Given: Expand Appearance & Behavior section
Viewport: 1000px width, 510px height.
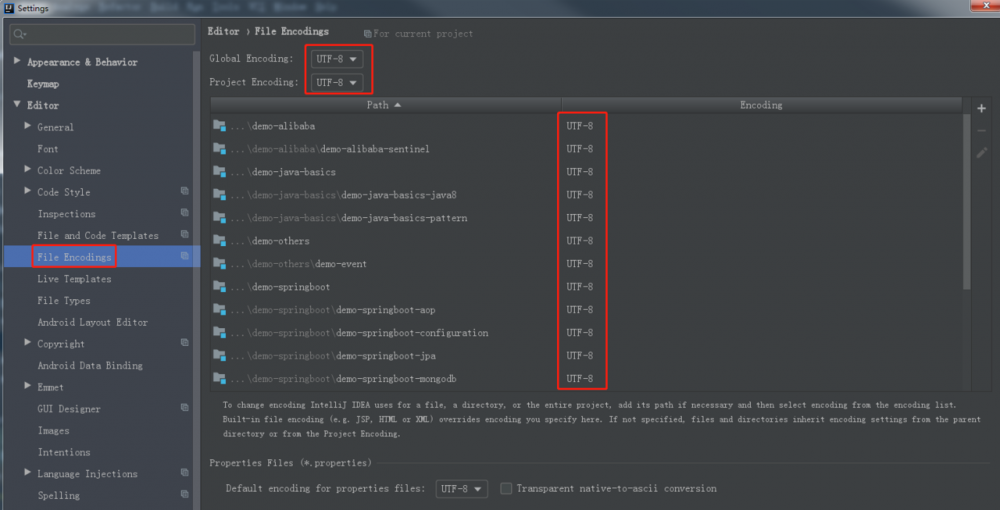Looking at the screenshot, I should click(17, 61).
